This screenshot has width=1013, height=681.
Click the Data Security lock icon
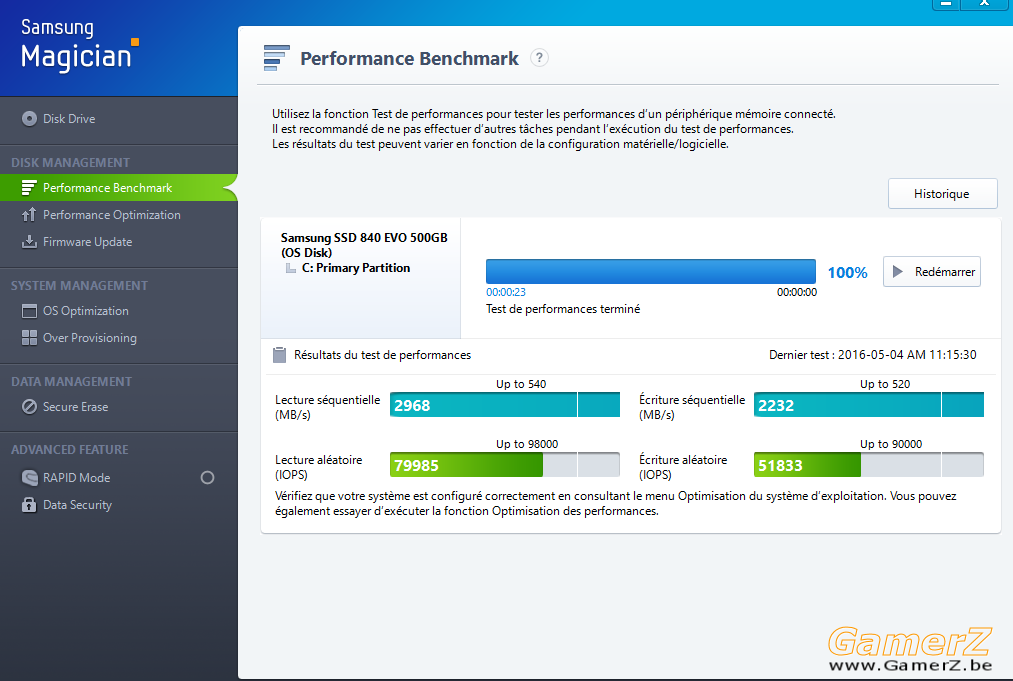tap(29, 505)
